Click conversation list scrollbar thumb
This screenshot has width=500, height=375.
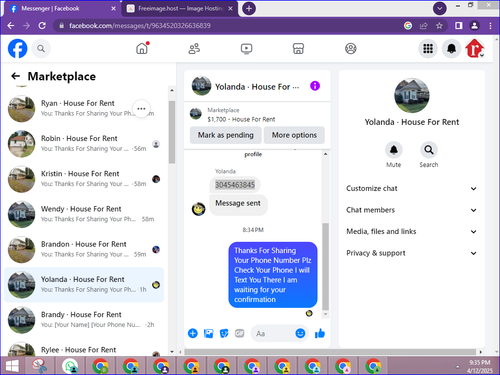[172, 132]
